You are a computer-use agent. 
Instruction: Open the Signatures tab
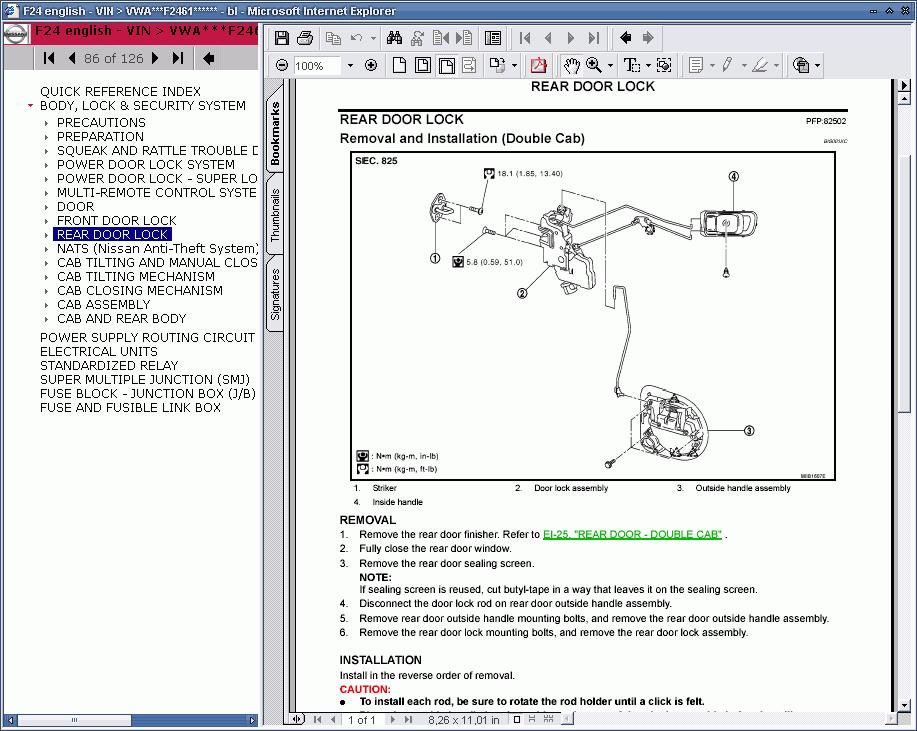point(275,294)
